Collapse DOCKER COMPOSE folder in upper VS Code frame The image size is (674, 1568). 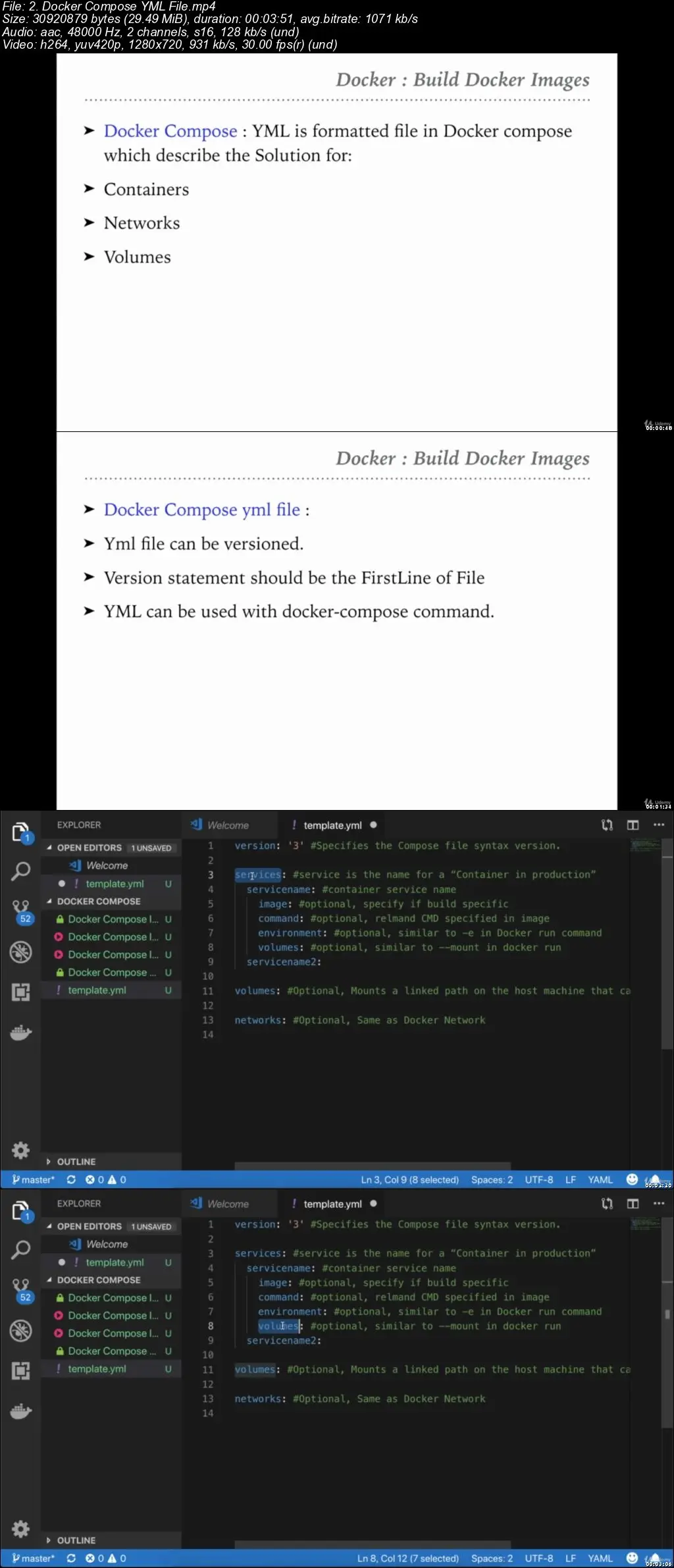[111, 901]
